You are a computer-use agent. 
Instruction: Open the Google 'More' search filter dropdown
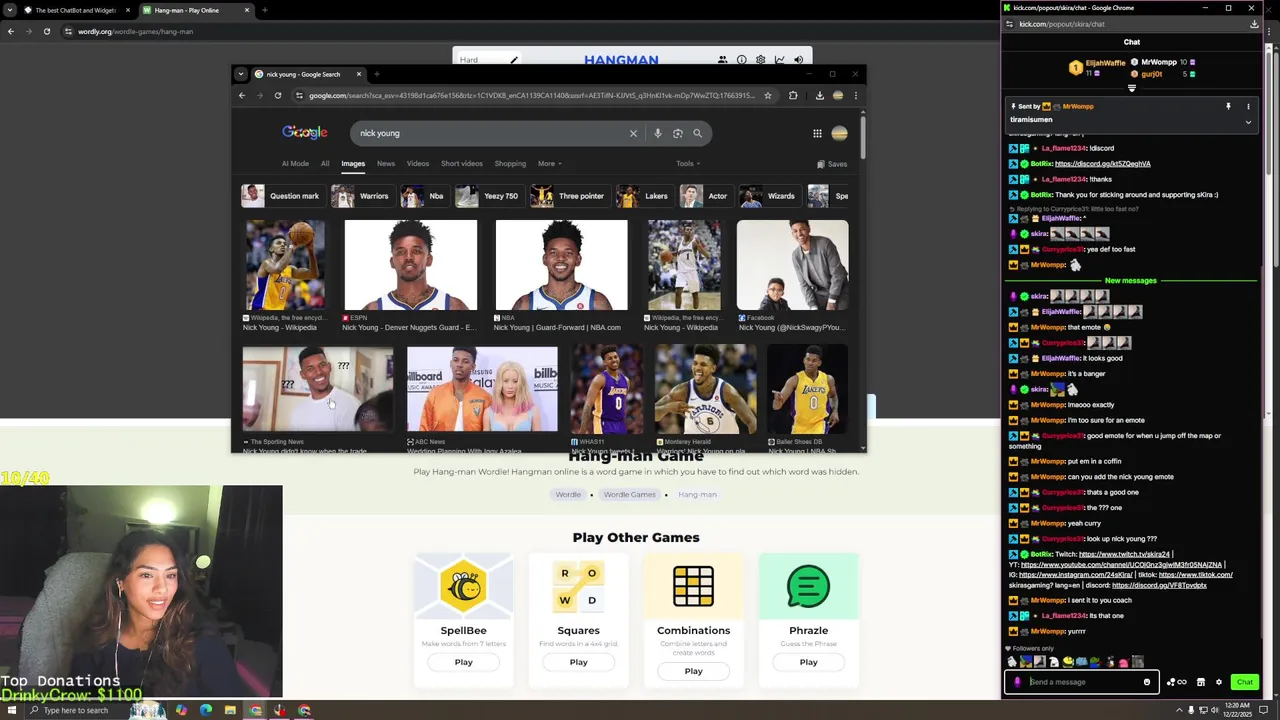(549, 164)
